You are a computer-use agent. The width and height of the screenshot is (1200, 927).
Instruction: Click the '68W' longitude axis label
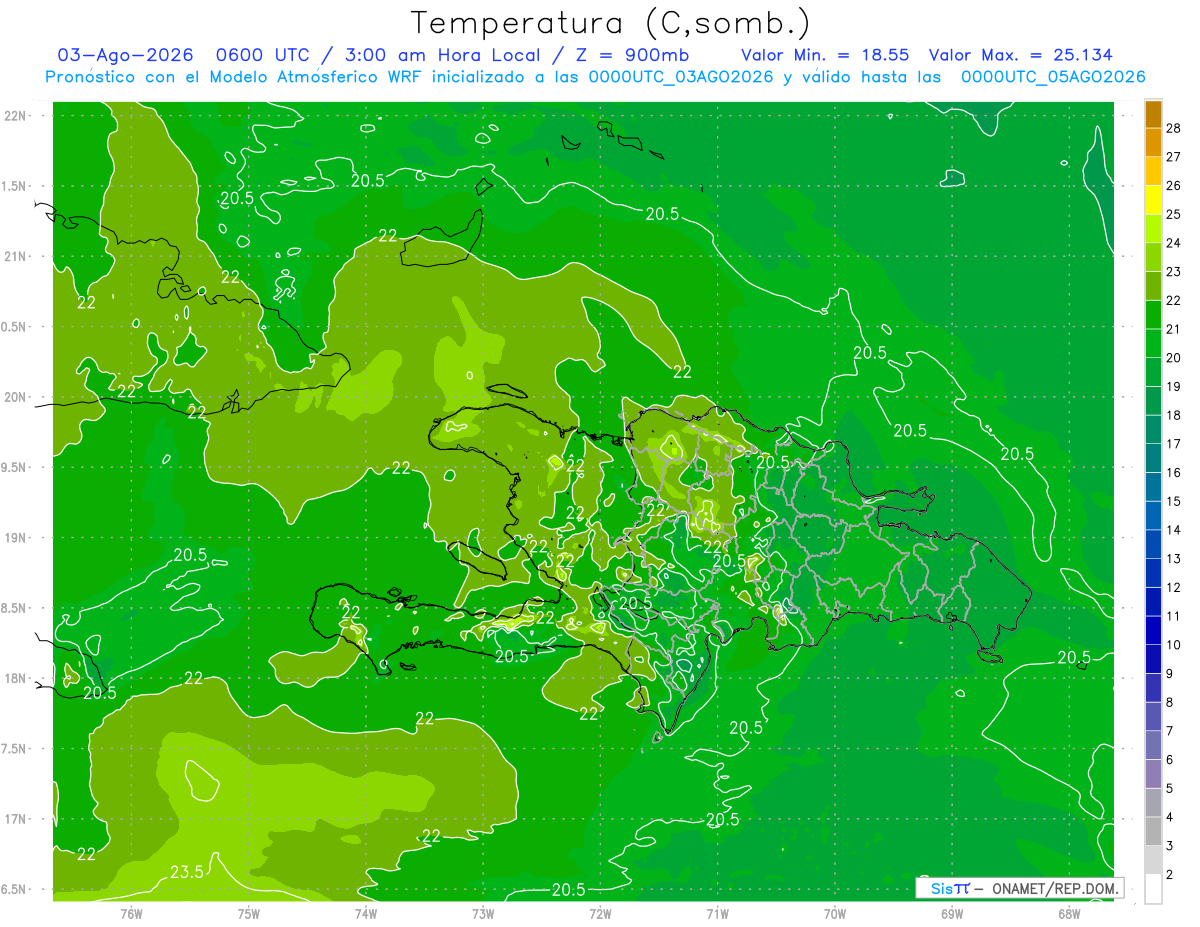point(1068,913)
